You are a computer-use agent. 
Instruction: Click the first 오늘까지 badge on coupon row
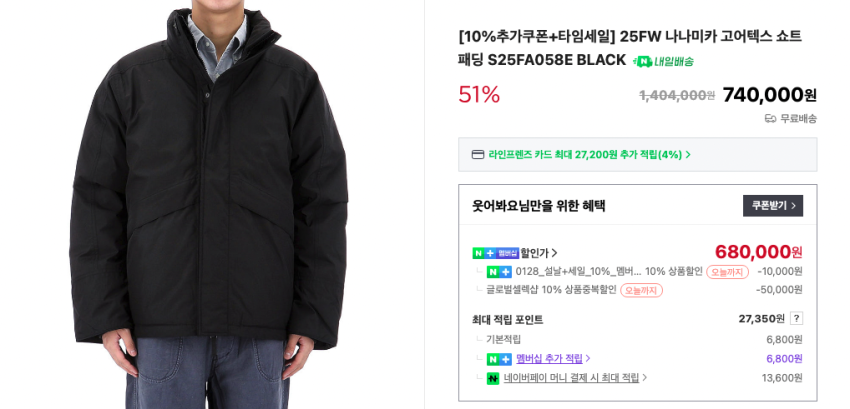coord(727,272)
